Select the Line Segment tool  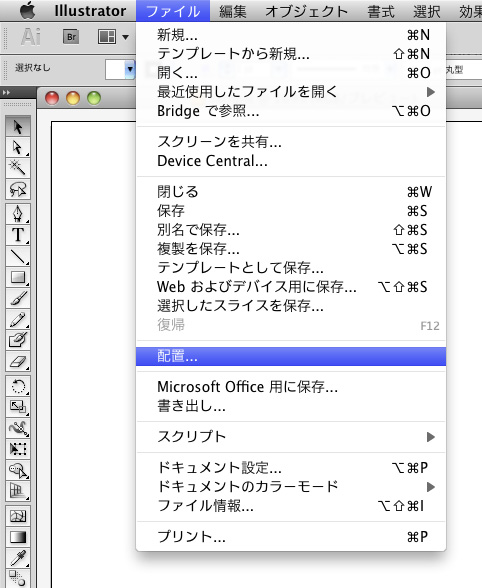click(18, 256)
